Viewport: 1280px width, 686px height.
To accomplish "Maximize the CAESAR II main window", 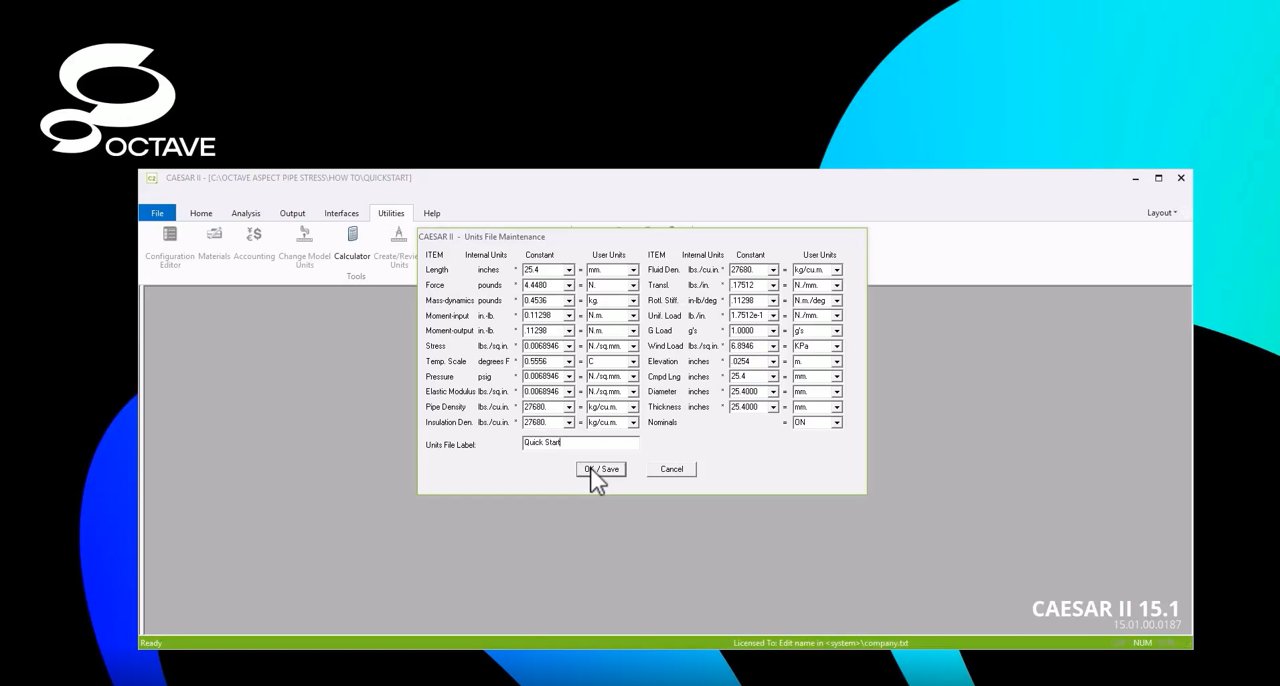I will point(1158,178).
